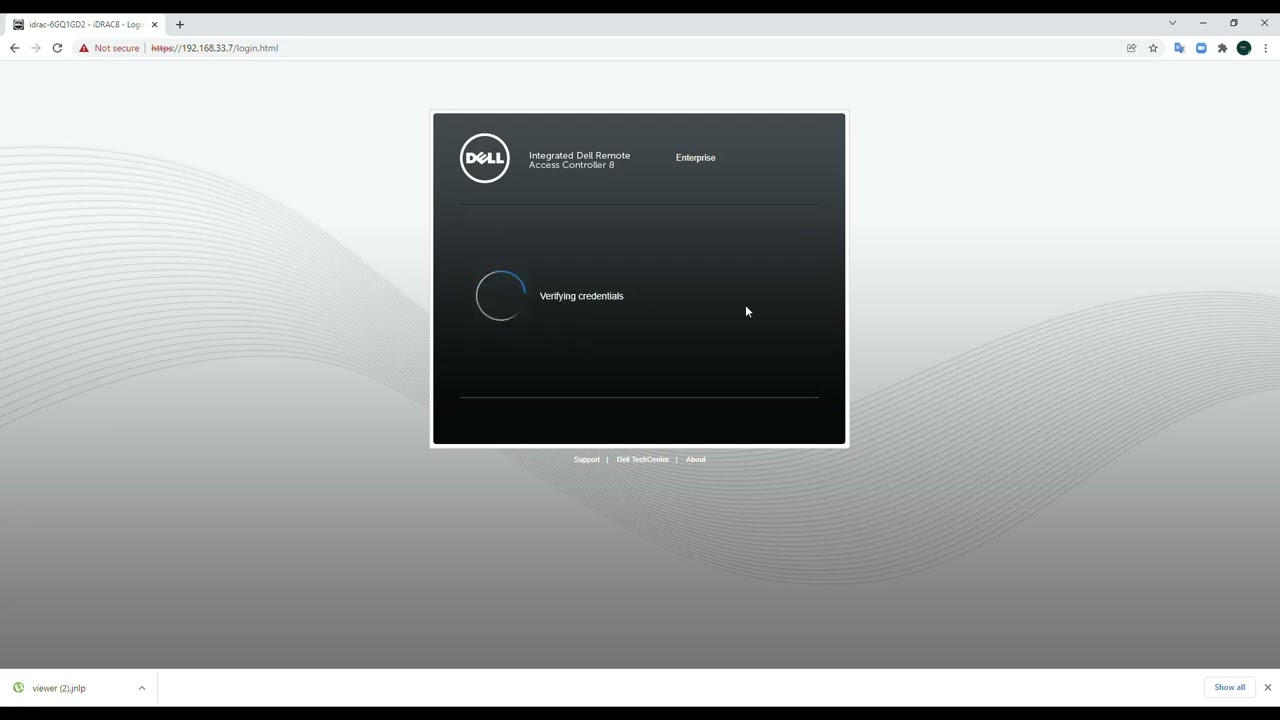Expand options for viewer (2).jnlp download

tap(142, 688)
